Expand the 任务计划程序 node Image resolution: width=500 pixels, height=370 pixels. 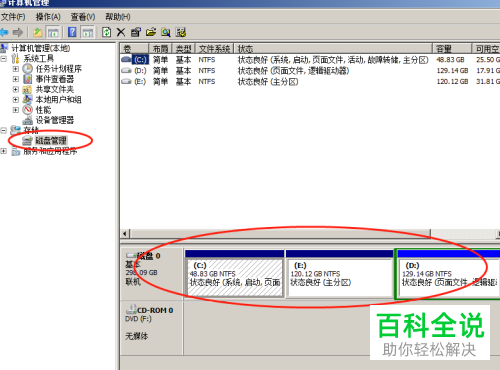click(16, 69)
